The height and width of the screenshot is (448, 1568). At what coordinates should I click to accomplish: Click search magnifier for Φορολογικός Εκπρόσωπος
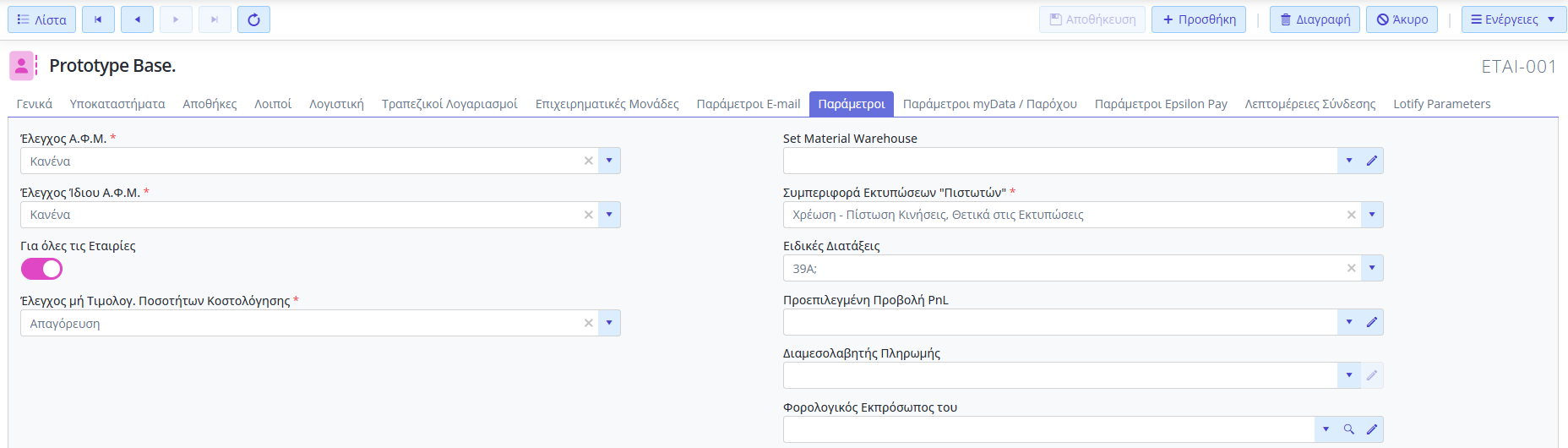pyautogui.click(x=1349, y=429)
